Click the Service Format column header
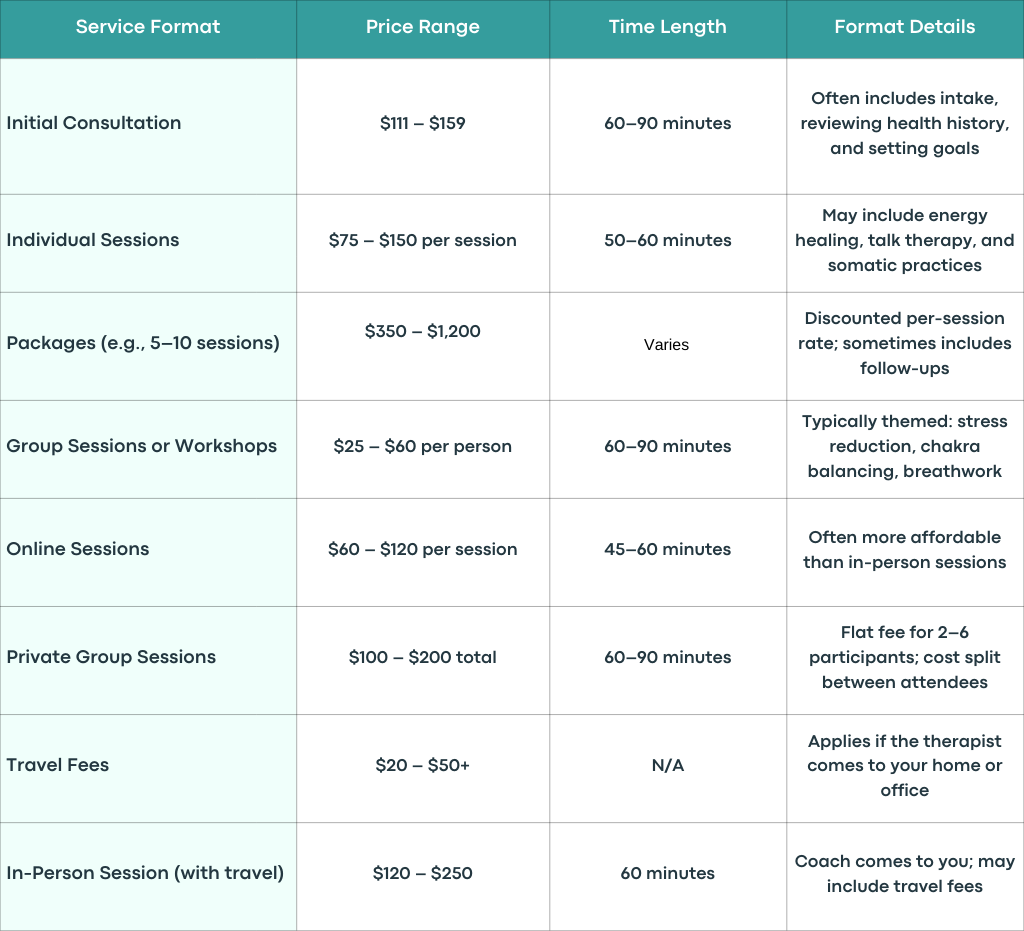This screenshot has height=931, width=1024. pos(148,27)
